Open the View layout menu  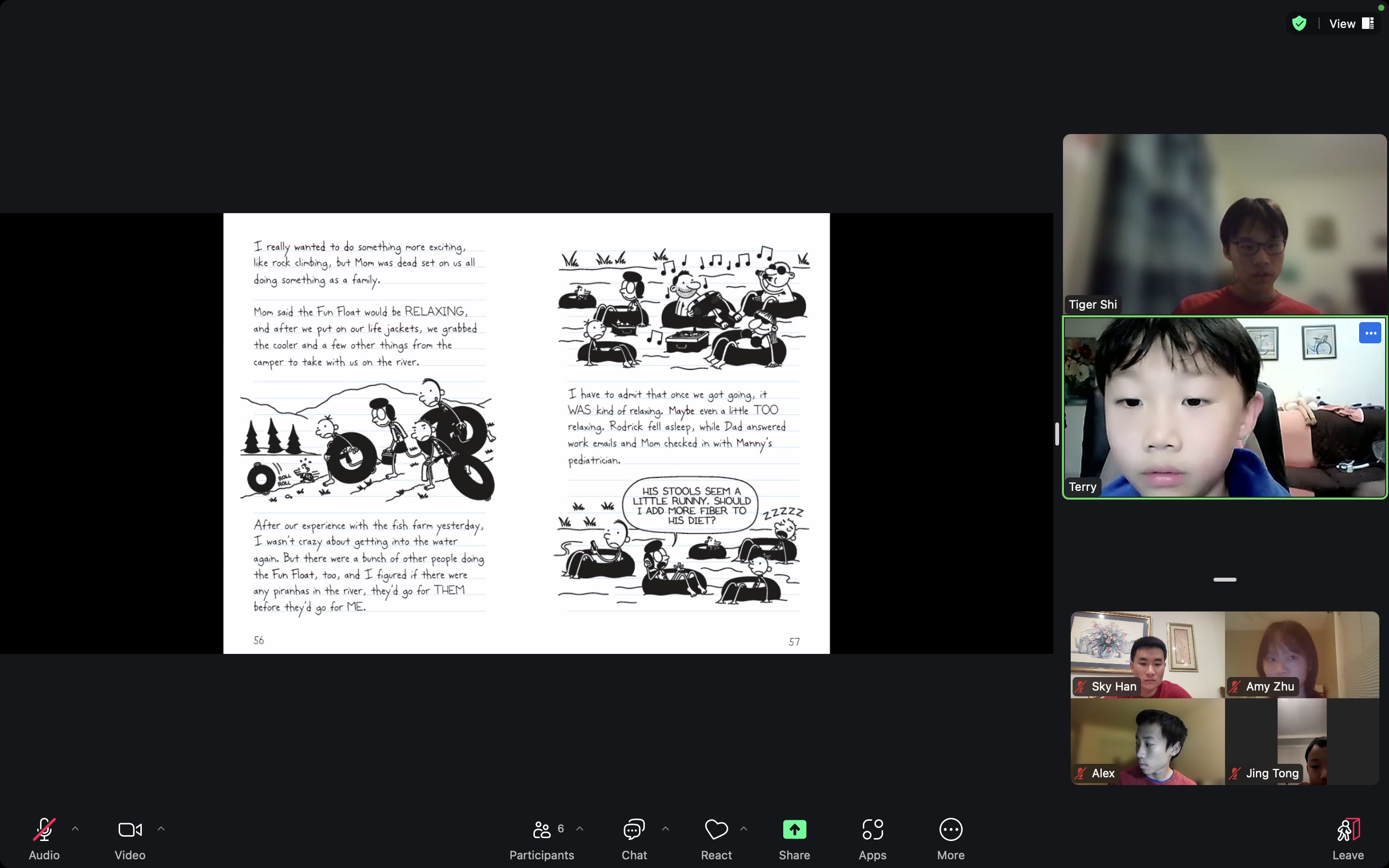[1351, 24]
